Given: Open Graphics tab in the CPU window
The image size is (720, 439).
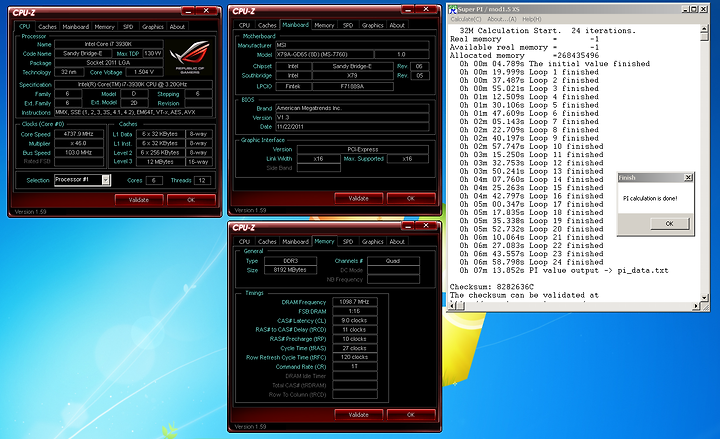Looking at the screenshot, I should [x=153, y=27].
